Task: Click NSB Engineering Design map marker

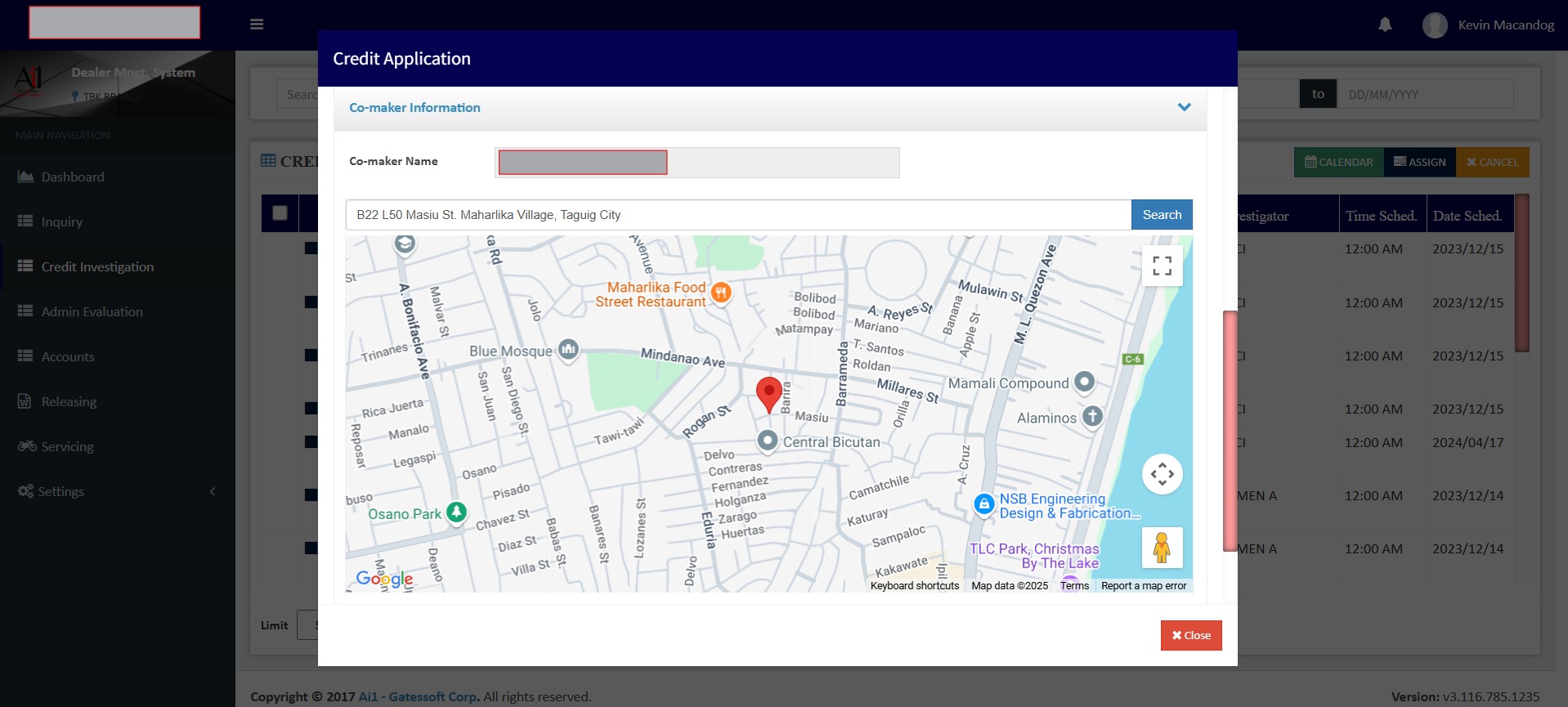Action: point(984,504)
